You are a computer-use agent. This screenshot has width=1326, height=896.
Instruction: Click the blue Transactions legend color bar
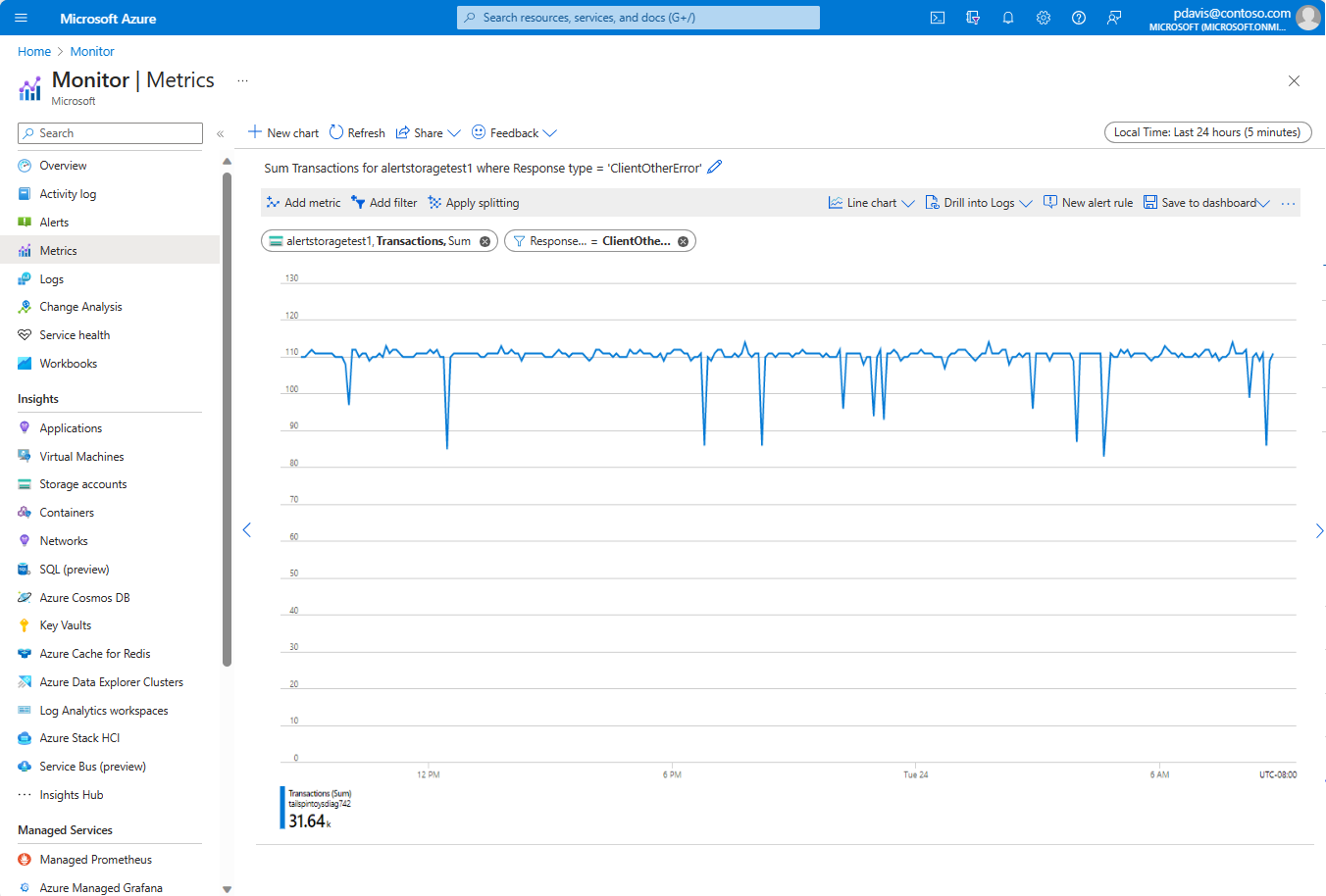[x=282, y=808]
